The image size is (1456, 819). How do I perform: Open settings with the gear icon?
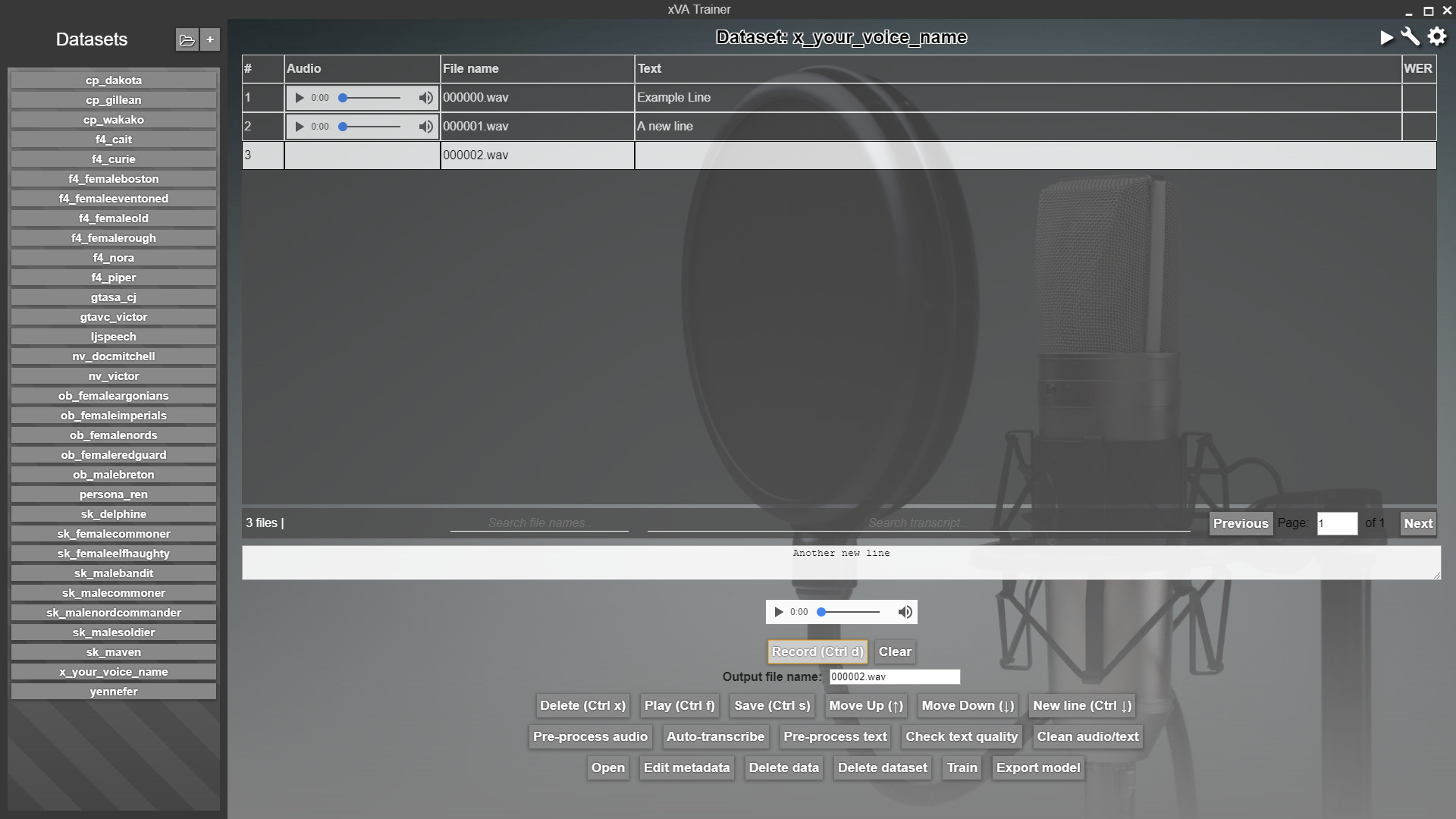[x=1436, y=36]
